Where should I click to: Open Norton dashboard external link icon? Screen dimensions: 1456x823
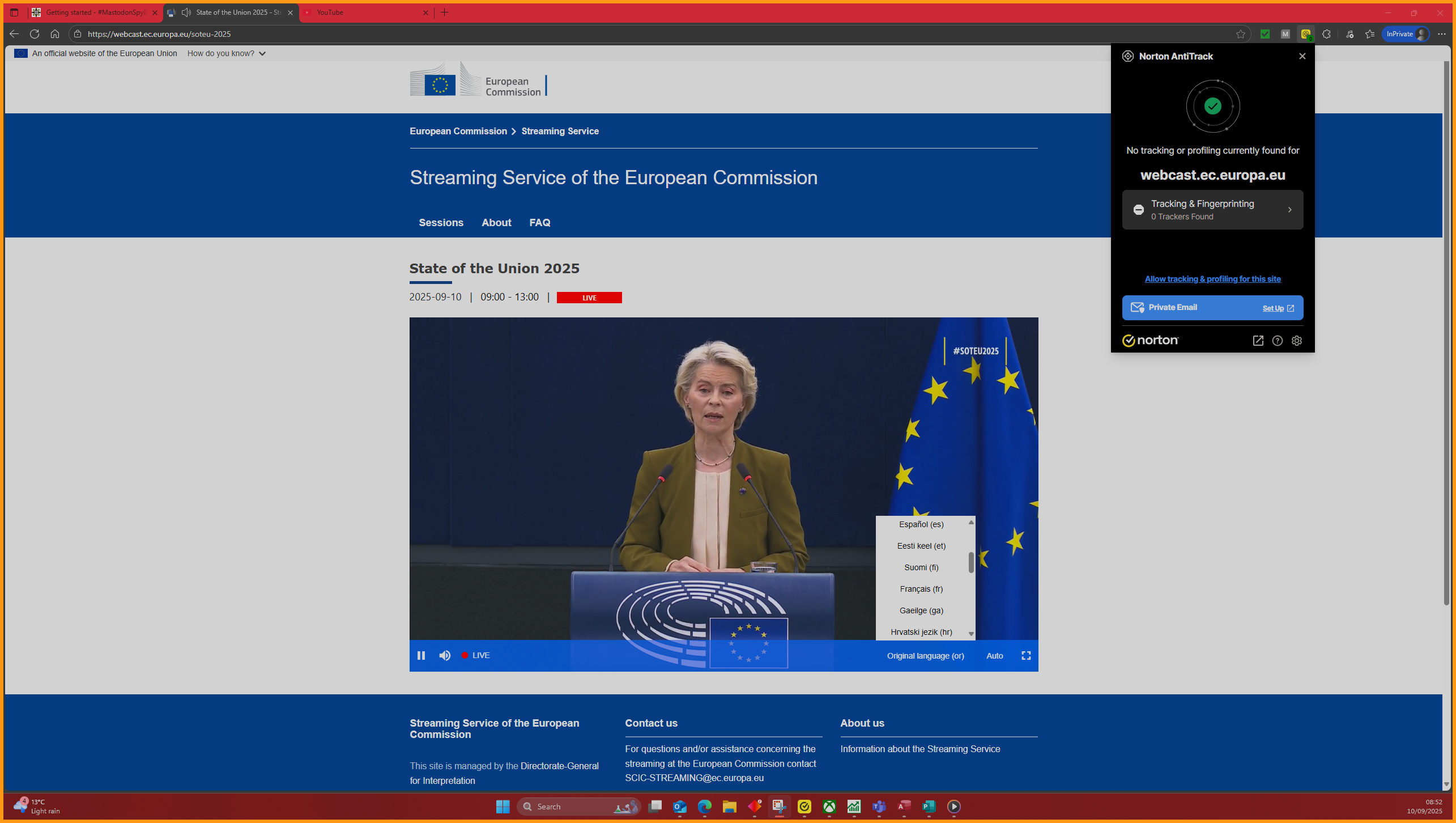click(1258, 341)
